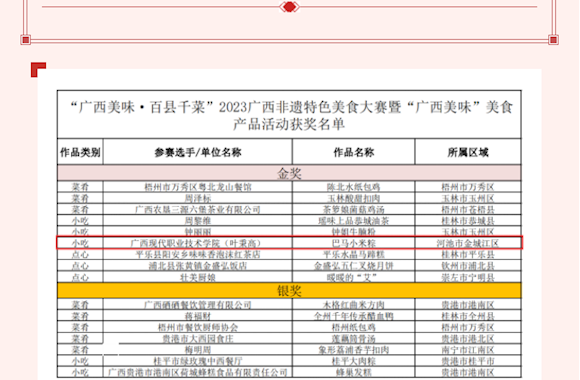
Task: Select the '作品类别' column header
Action: coord(80,152)
